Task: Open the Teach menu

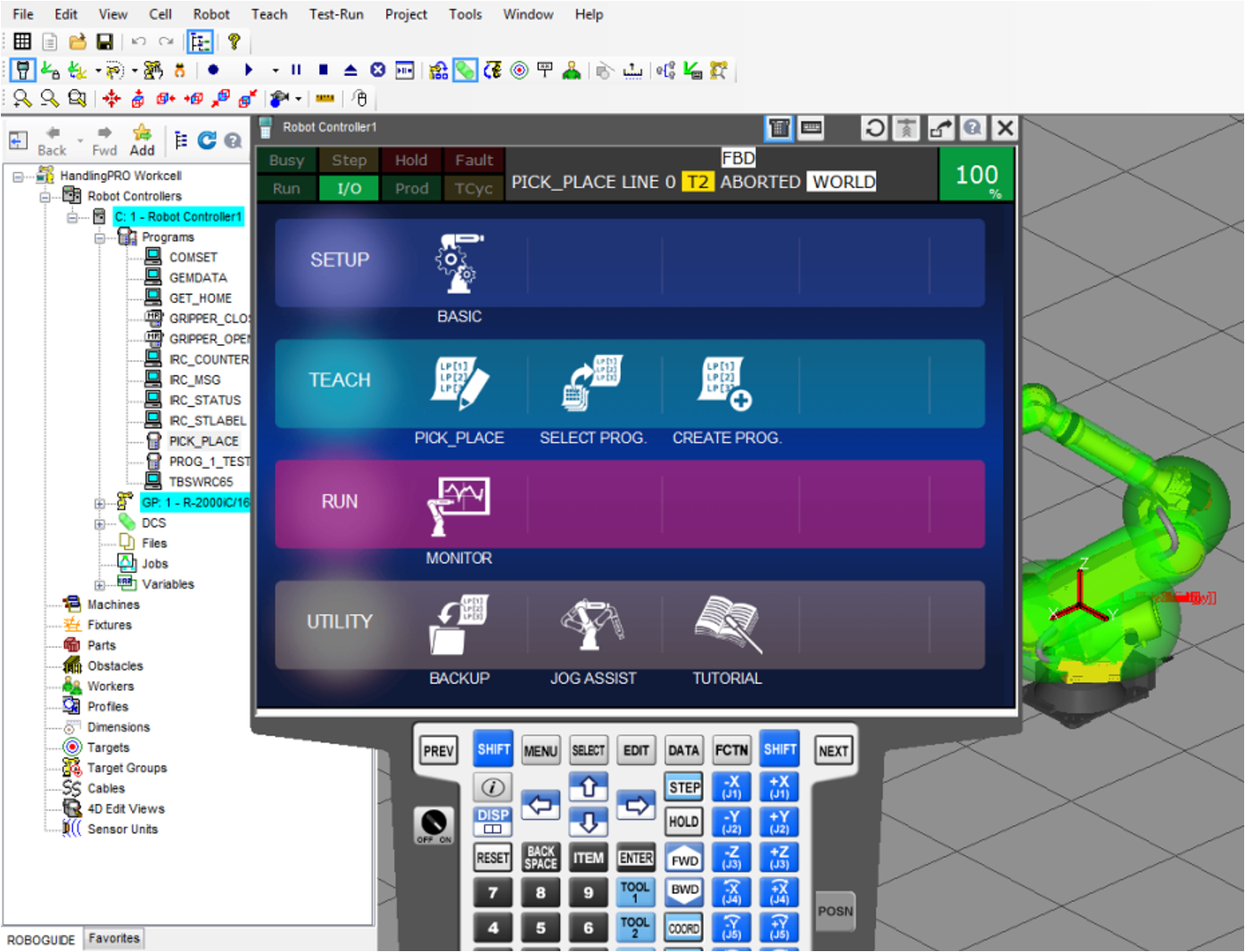Action: (x=269, y=14)
